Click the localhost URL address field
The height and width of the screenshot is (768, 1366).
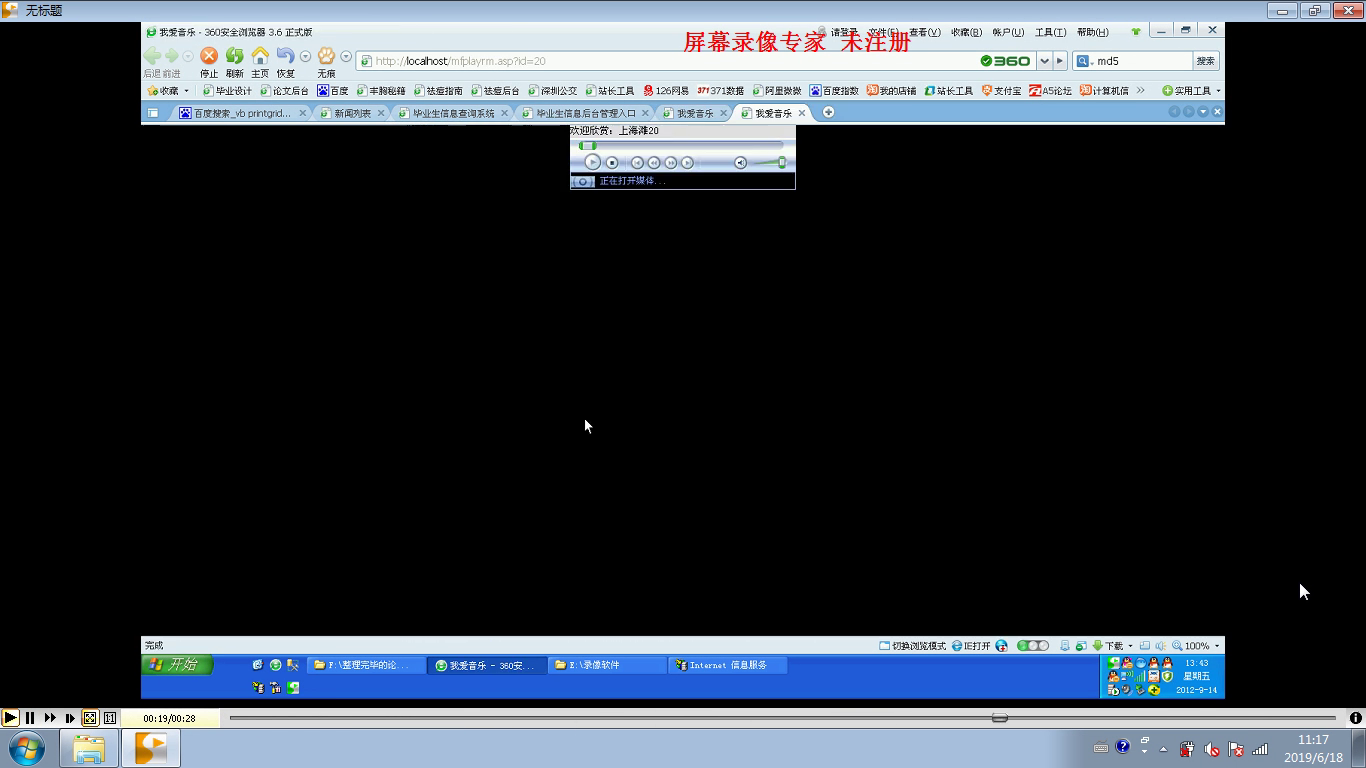click(664, 61)
